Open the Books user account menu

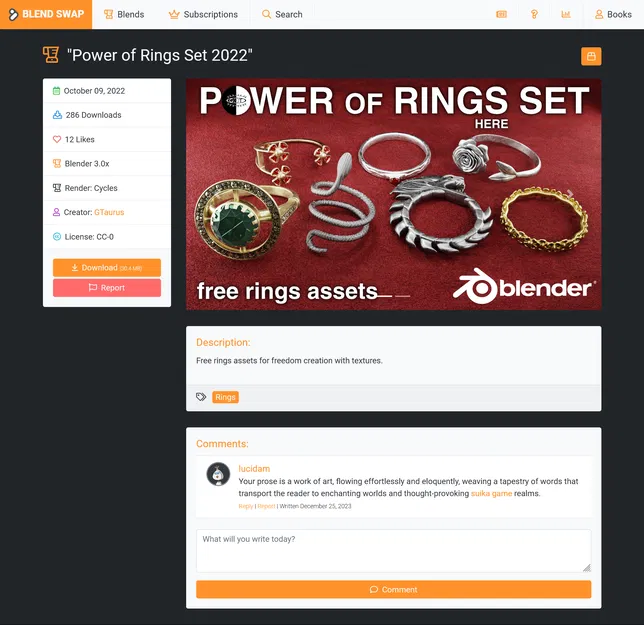coord(613,14)
